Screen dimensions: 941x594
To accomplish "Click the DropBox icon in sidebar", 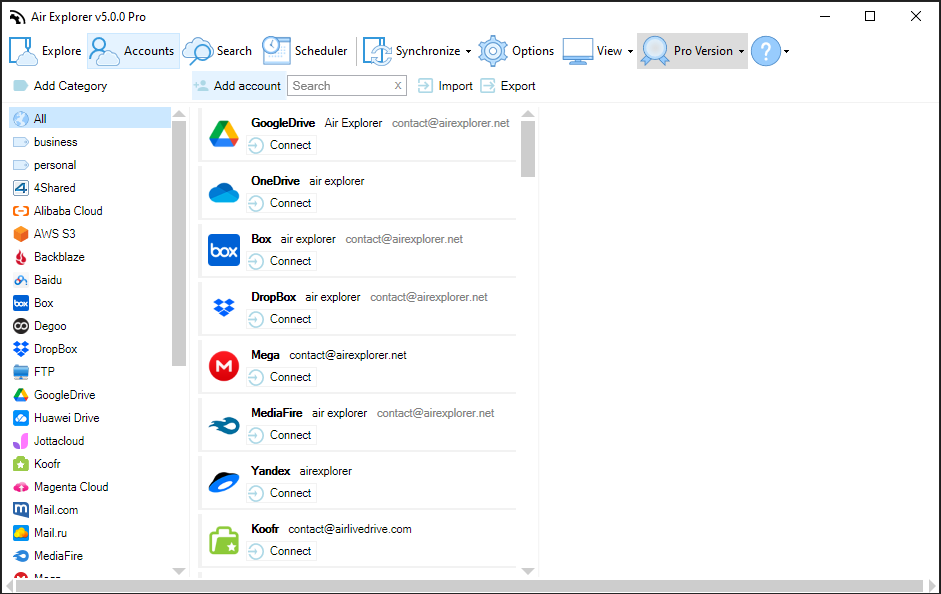I will point(21,349).
